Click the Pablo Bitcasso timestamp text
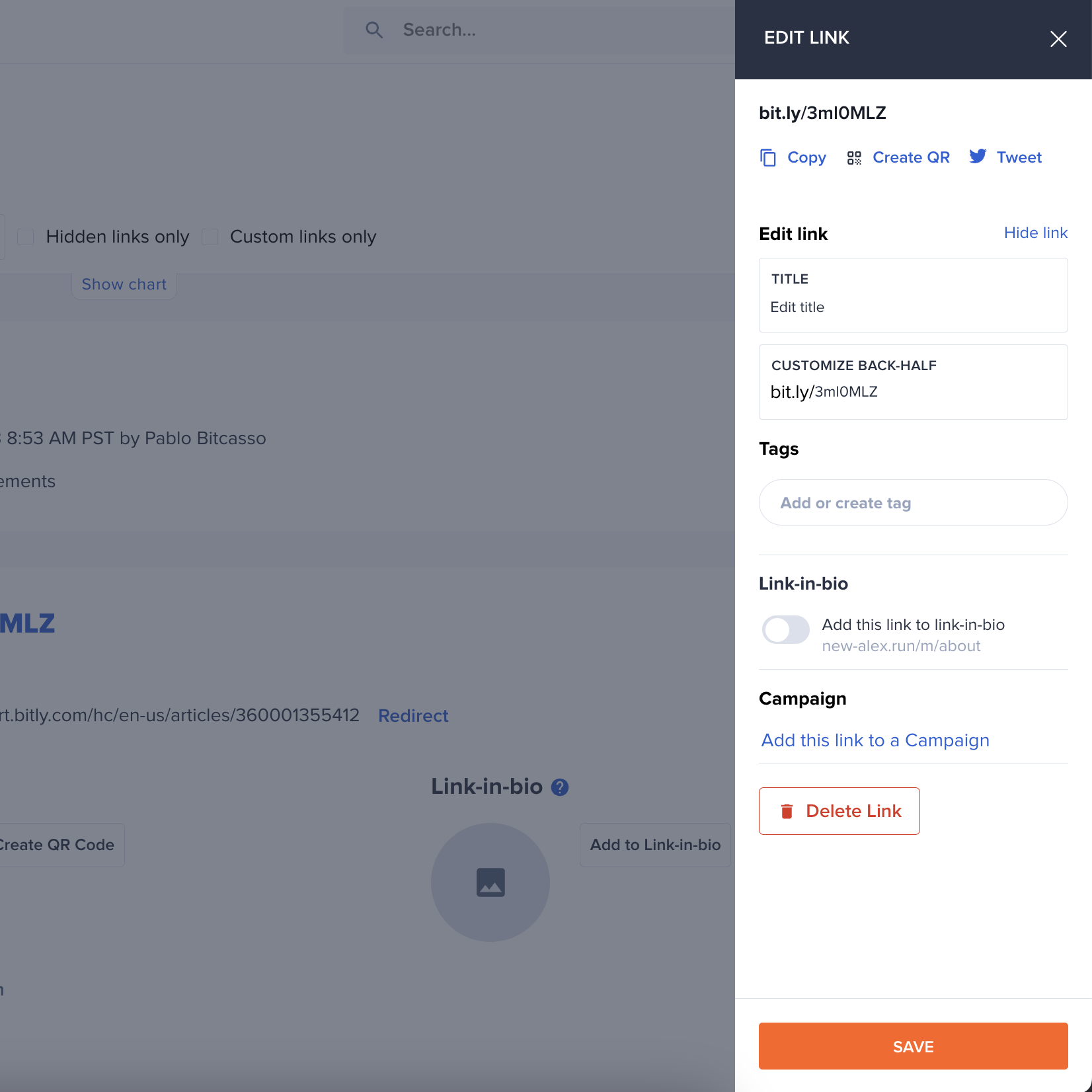 133,438
